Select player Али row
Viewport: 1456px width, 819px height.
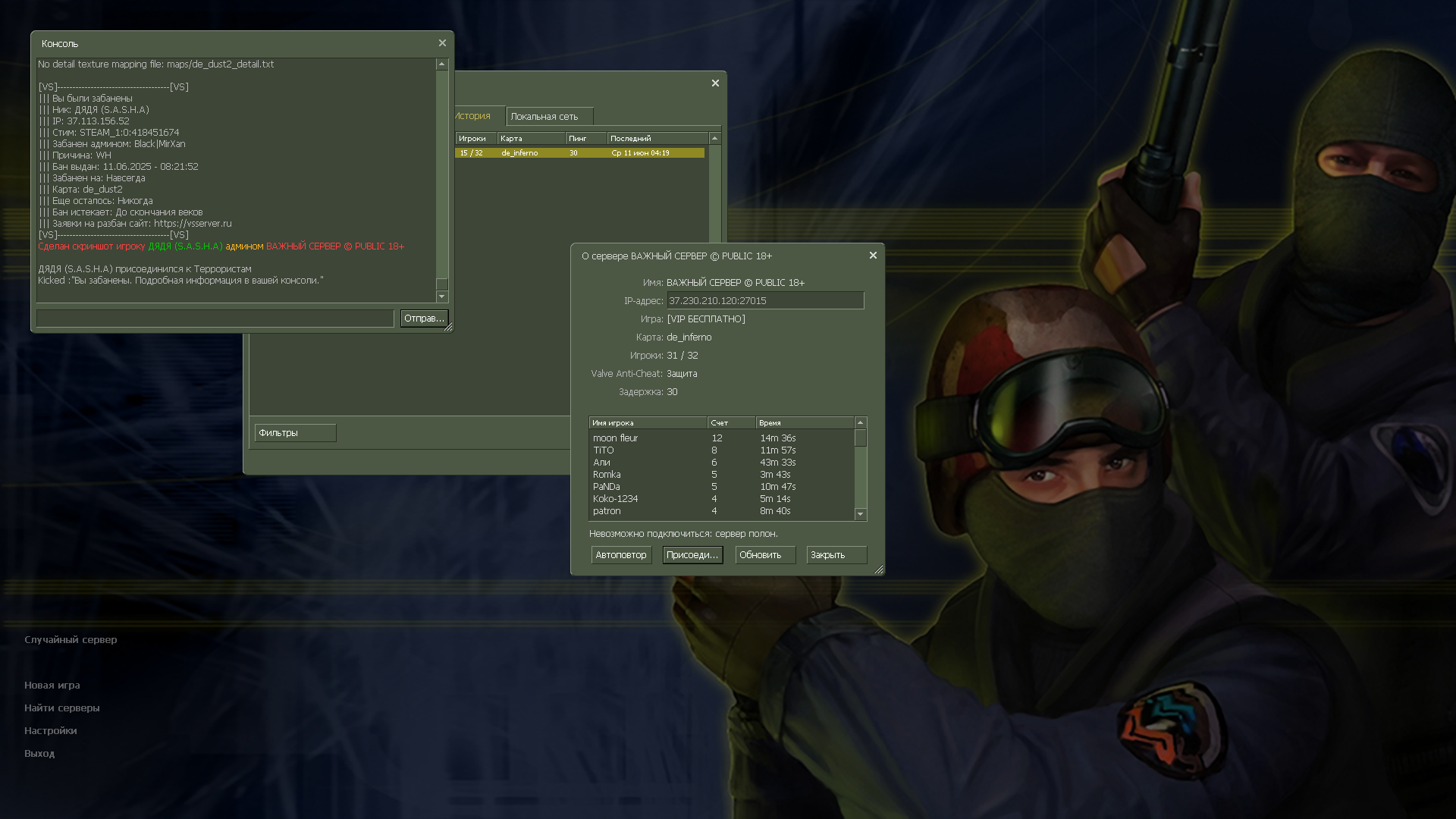(x=721, y=463)
